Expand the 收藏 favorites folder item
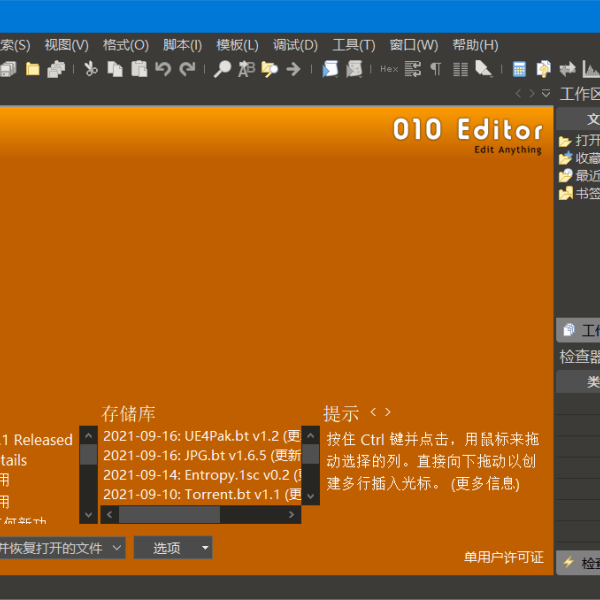Image resolution: width=600 pixels, height=600 pixels. (x=579, y=158)
